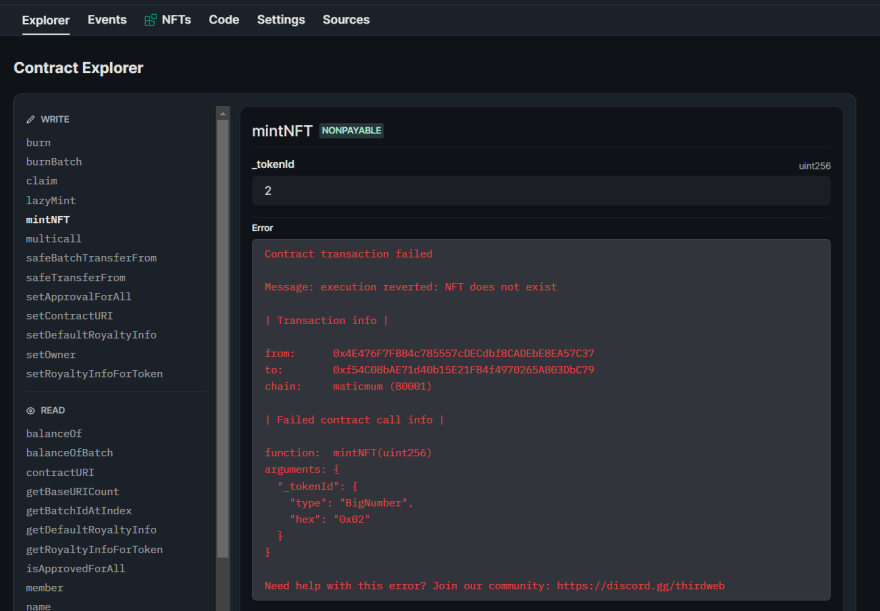Open the safeBatchTransferFrom function
This screenshot has height=611, width=880.
point(91,258)
